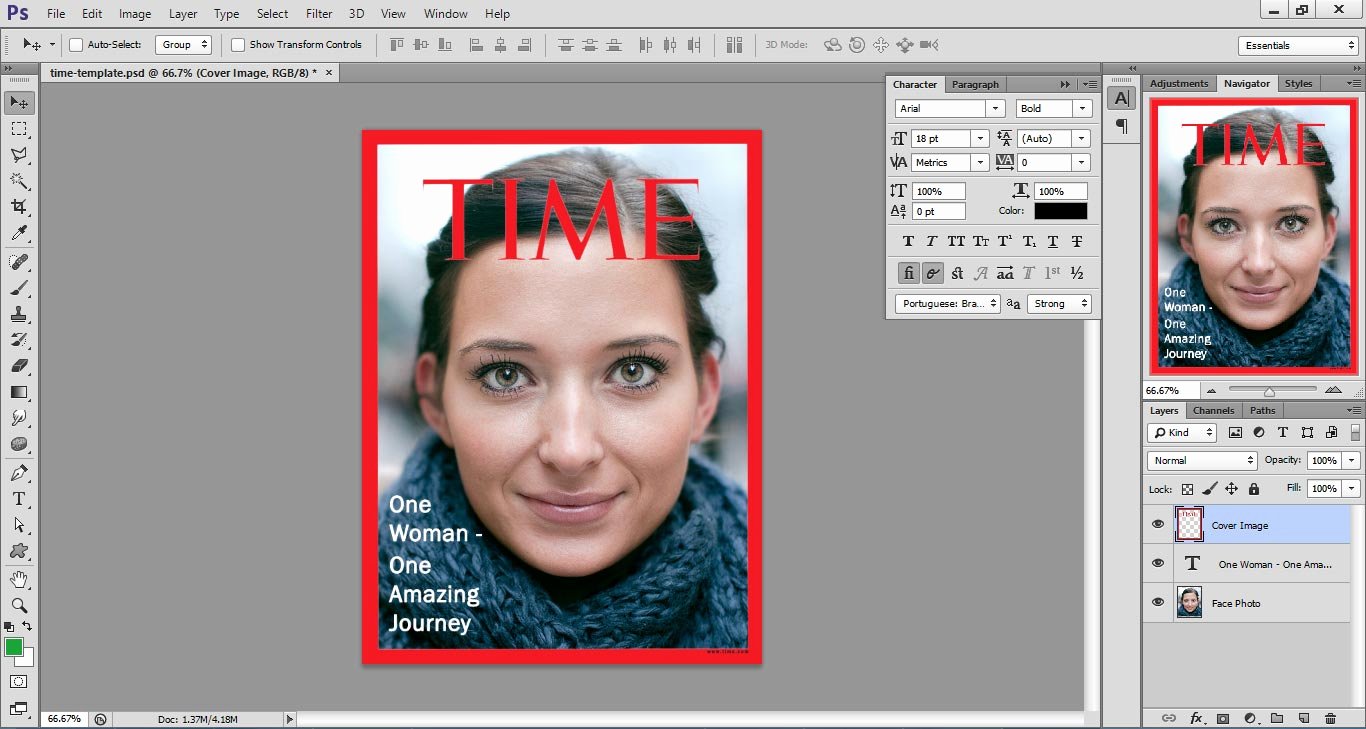
Task: Select the Zoom tool
Action: (x=19, y=606)
